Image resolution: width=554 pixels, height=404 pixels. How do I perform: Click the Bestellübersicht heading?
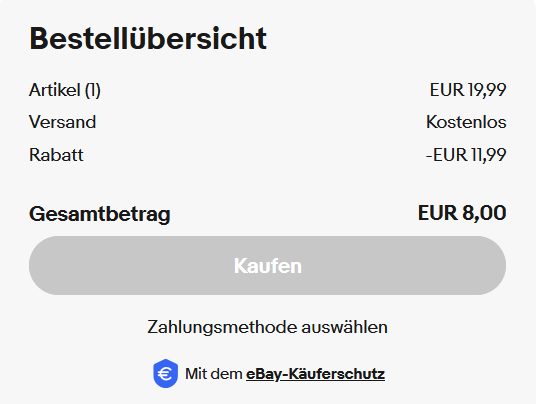(148, 38)
